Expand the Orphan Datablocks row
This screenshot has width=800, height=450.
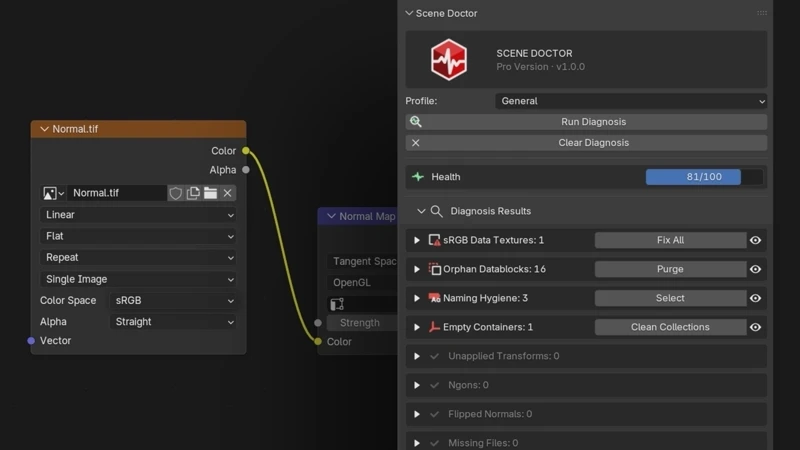[417, 269]
